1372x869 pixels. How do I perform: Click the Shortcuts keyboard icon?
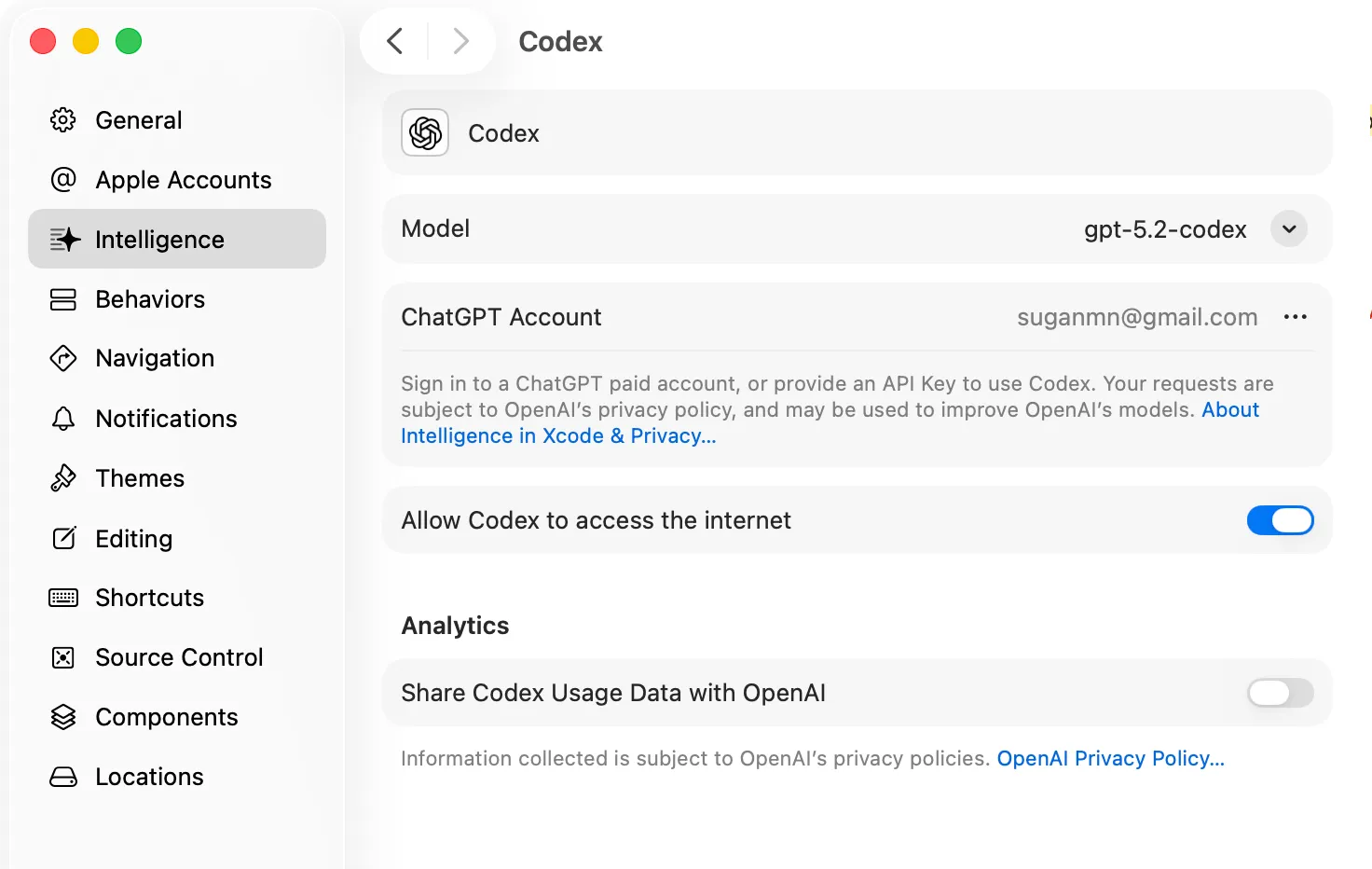coord(63,598)
